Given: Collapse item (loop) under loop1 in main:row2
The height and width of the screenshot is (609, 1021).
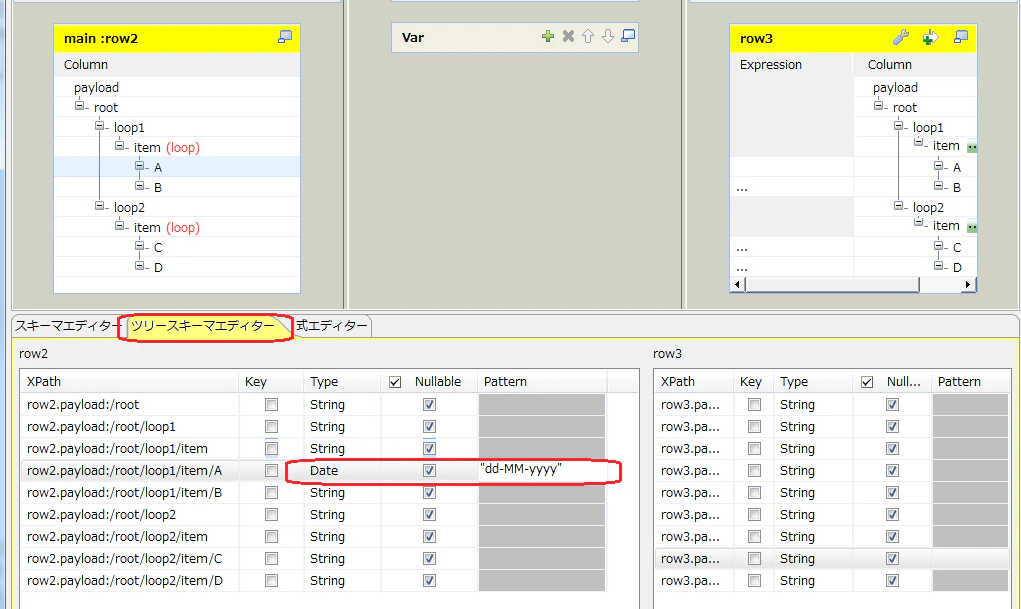Looking at the screenshot, I should tap(120, 146).
